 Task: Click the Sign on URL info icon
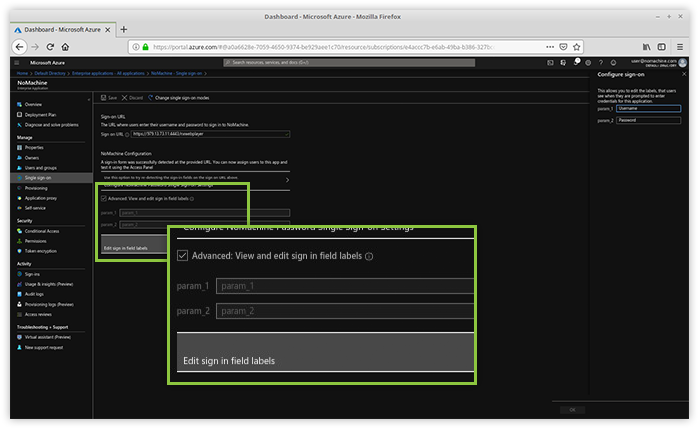[127, 134]
